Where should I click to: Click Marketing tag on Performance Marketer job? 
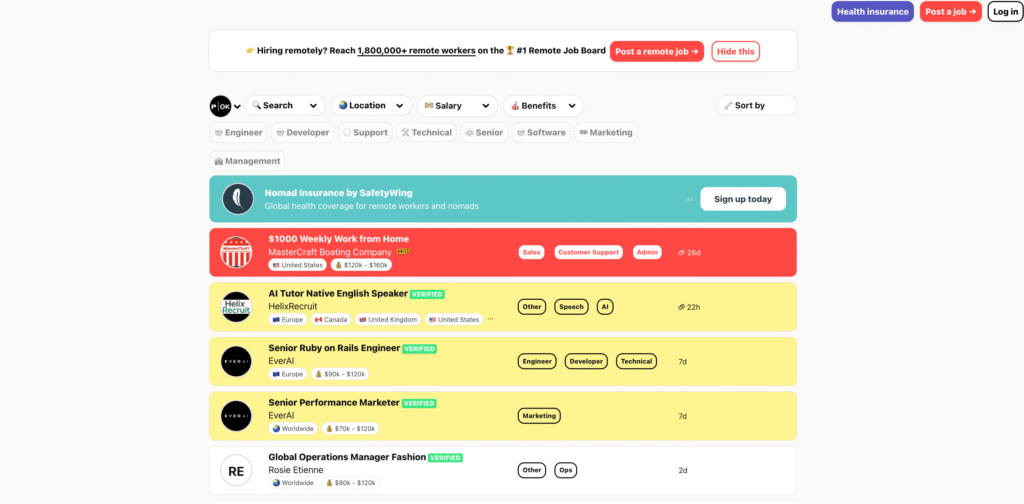tap(539, 416)
